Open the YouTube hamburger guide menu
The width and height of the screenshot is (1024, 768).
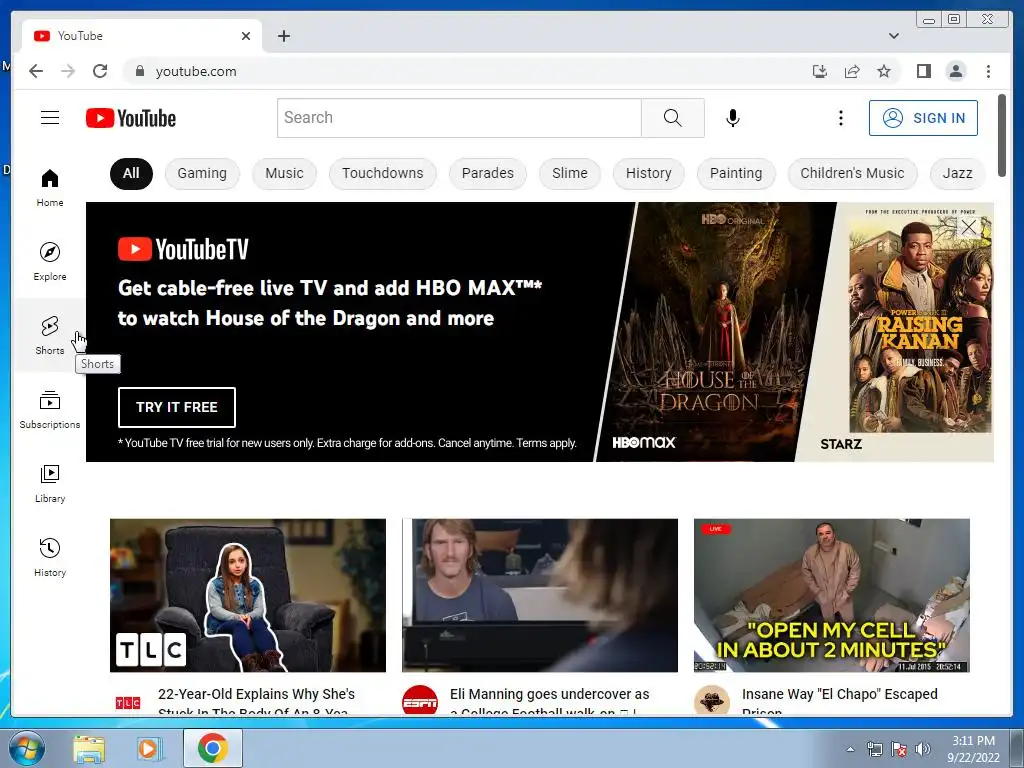[50, 118]
